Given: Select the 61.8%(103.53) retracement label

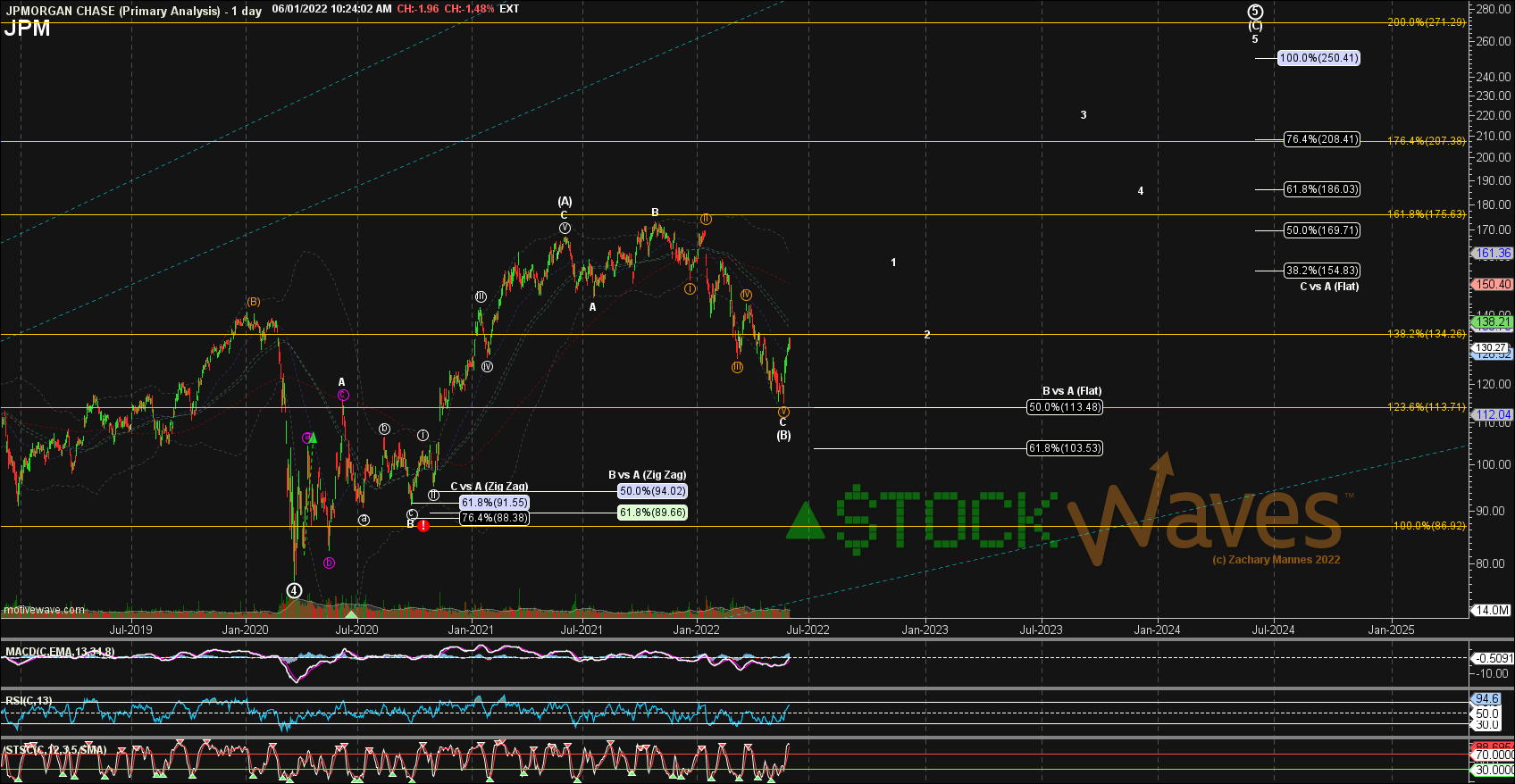Looking at the screenshot, I should coord(1065,448).
